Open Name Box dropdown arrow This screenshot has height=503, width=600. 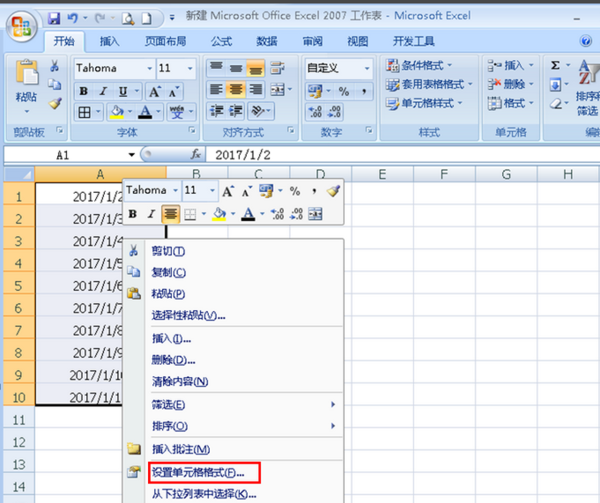(132, 155)
